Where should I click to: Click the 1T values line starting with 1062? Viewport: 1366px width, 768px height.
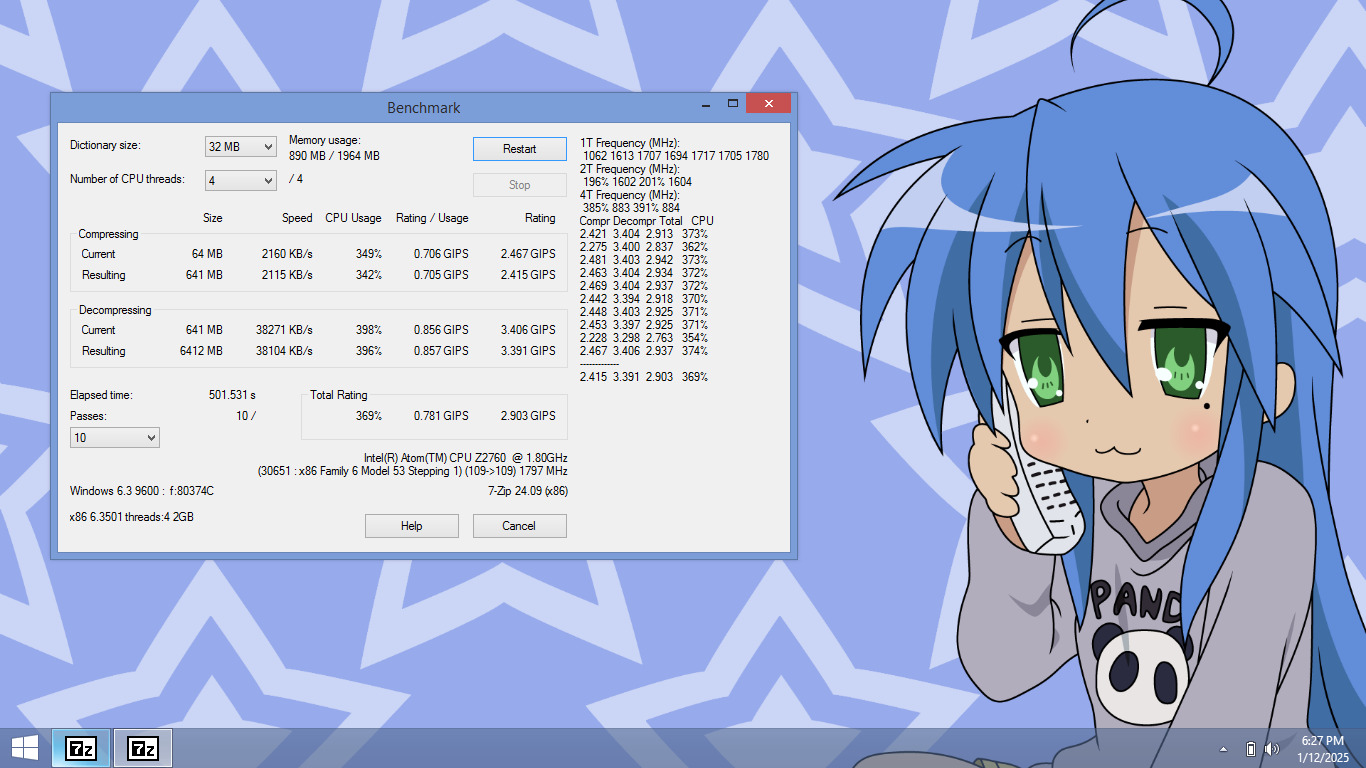click(x=676, y=156)
